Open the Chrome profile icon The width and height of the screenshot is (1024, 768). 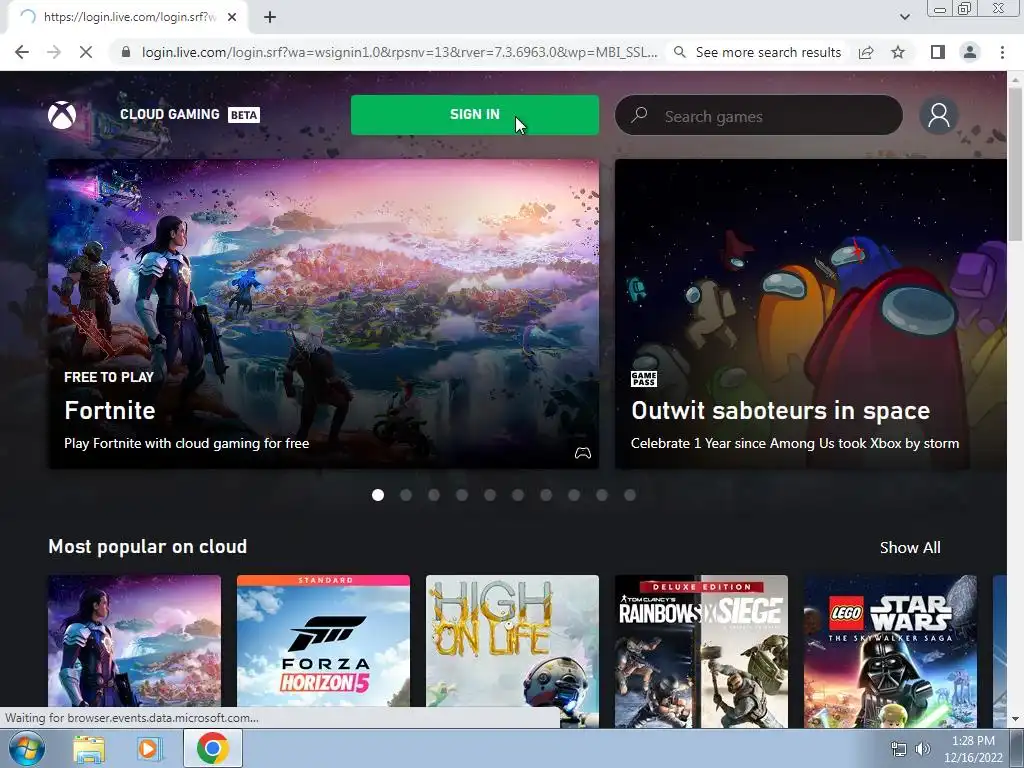point(970,52)
